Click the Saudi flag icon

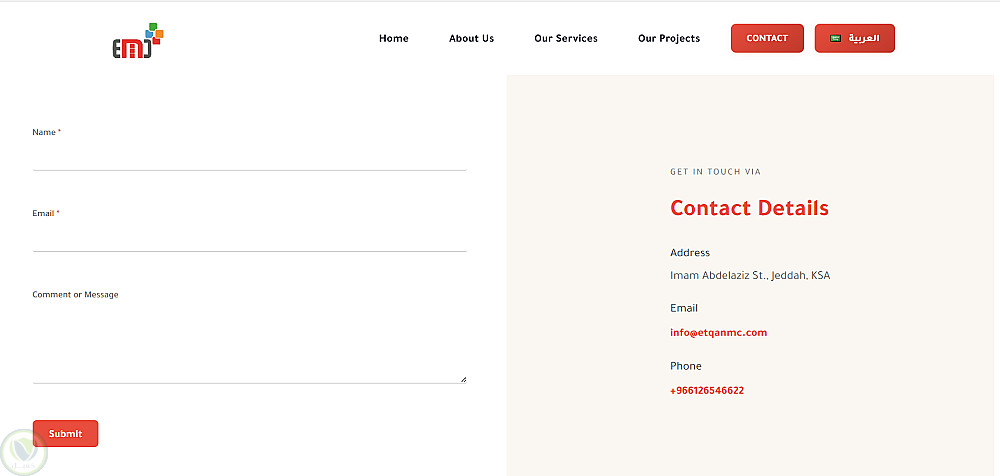[835, 39]
